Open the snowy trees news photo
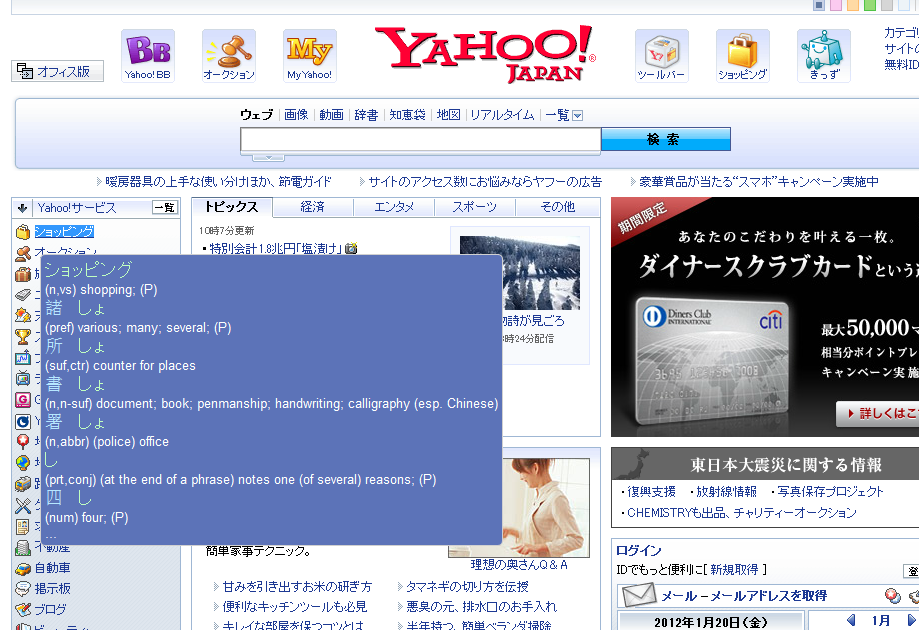Screen dimensions: 919x630 pos(520,273)
